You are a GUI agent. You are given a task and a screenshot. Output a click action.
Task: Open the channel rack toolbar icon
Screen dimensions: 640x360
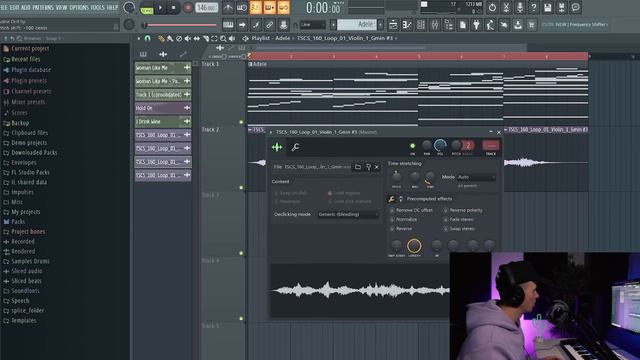pyautogui.click(x=421, y=25)
